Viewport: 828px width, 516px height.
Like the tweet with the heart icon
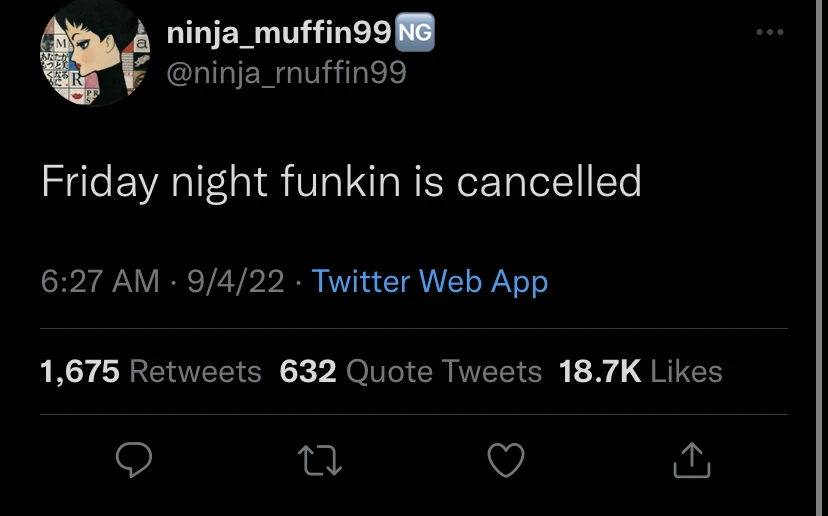point(505,460)
